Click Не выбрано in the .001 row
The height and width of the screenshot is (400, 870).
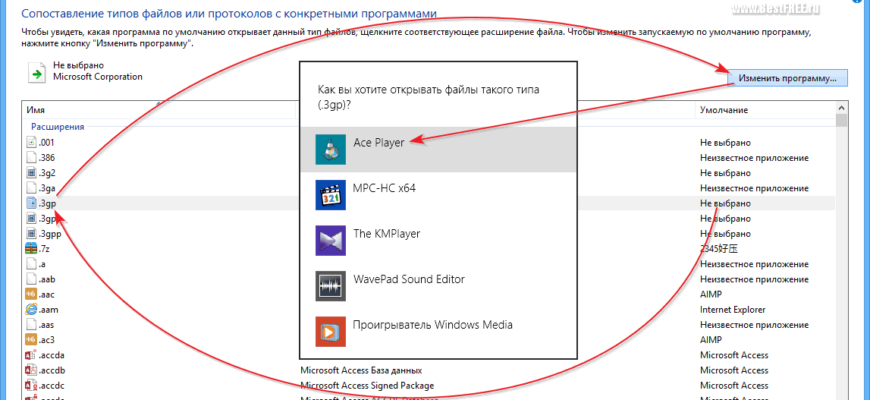[x=725, y=143]
